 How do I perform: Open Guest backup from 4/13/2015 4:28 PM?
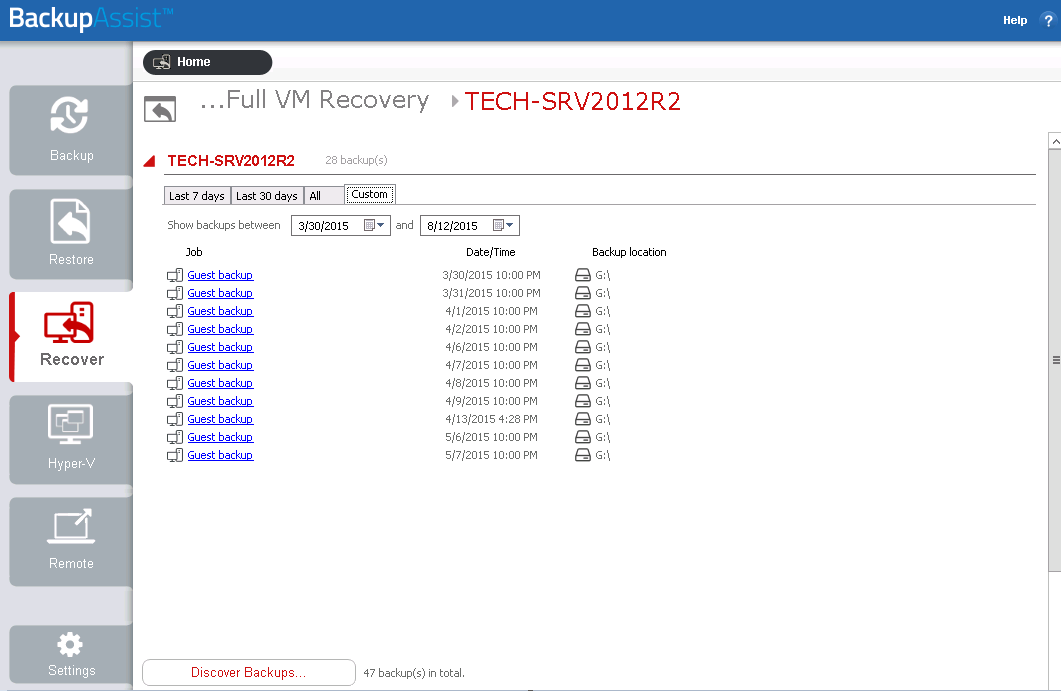tap(220, 420)
